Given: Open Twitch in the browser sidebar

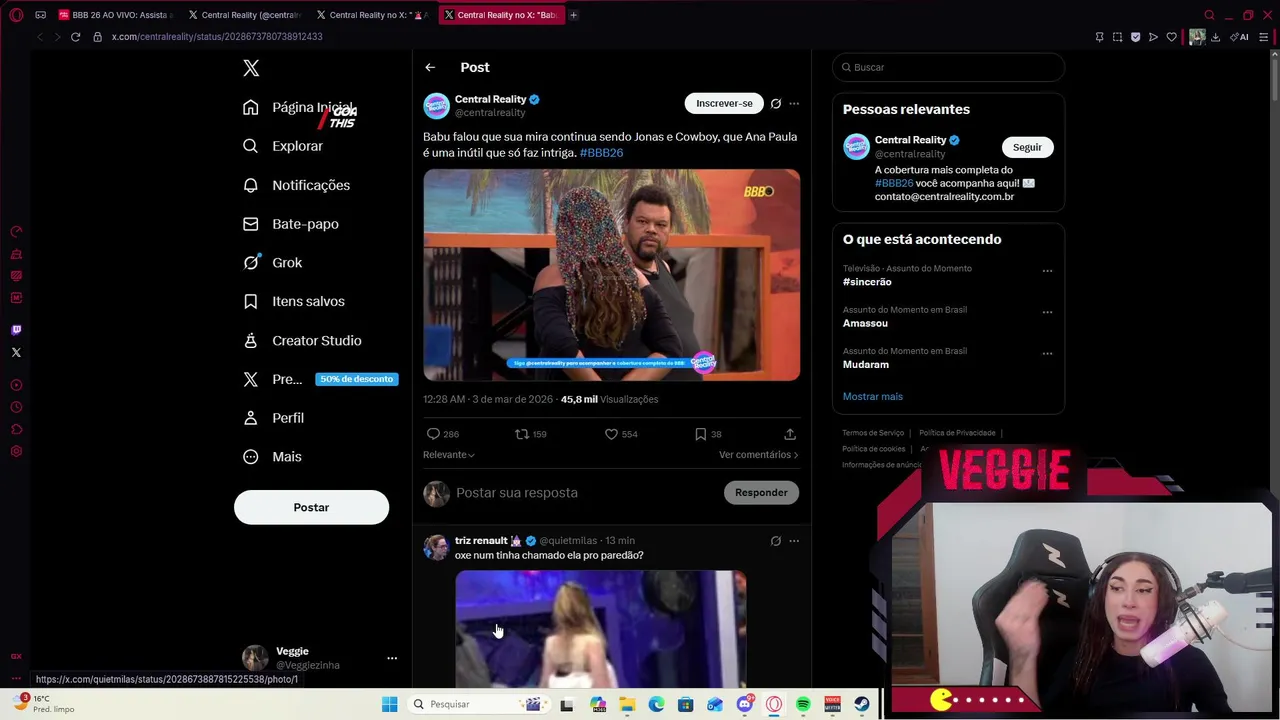Looking at the screenshot, I should [16, 330].
